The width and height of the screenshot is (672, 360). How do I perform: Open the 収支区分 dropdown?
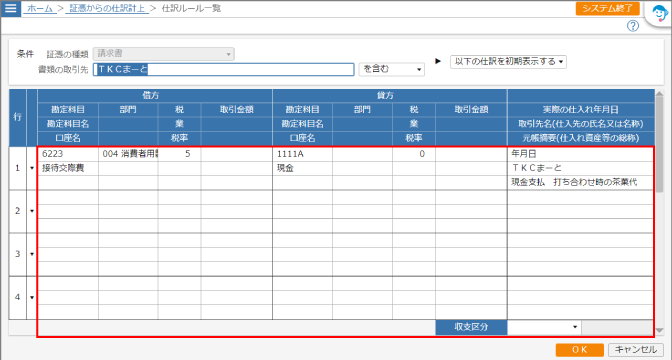pyautogui.click(x=544, y=327)
